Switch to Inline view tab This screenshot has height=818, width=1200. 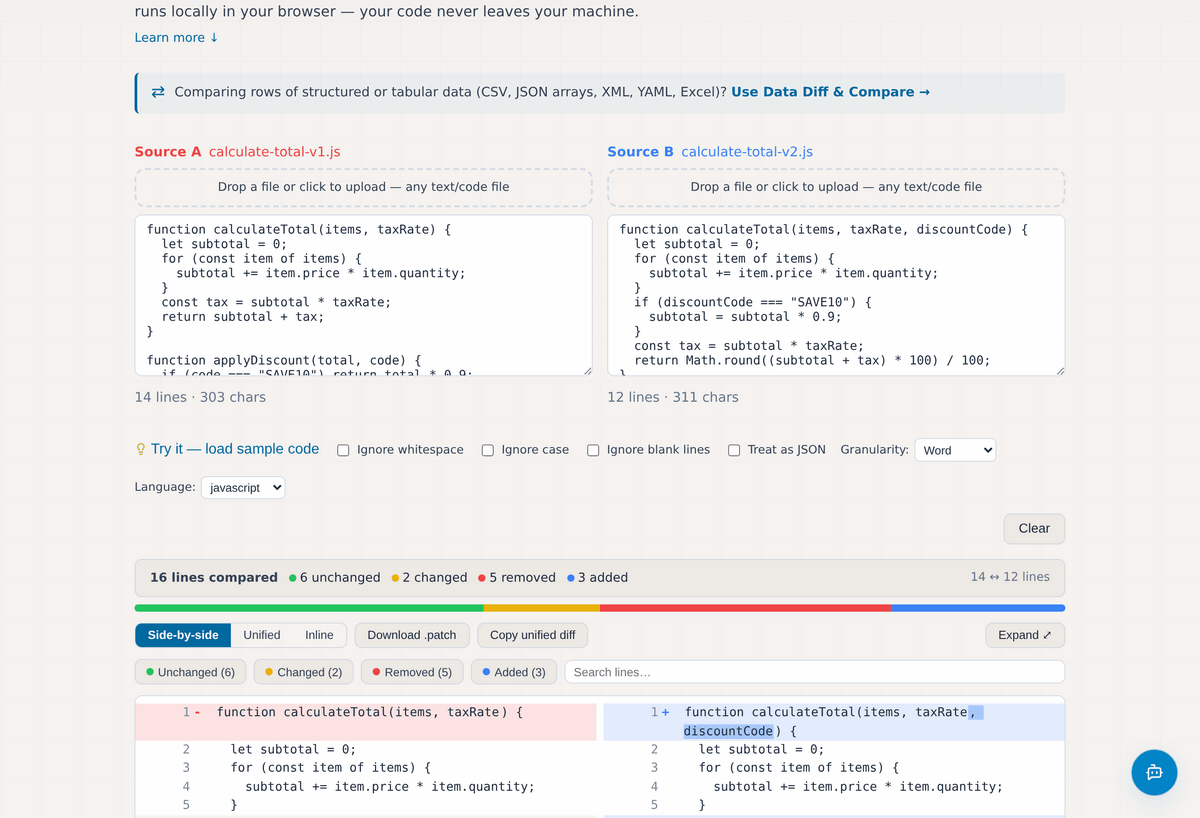point(319,635)
